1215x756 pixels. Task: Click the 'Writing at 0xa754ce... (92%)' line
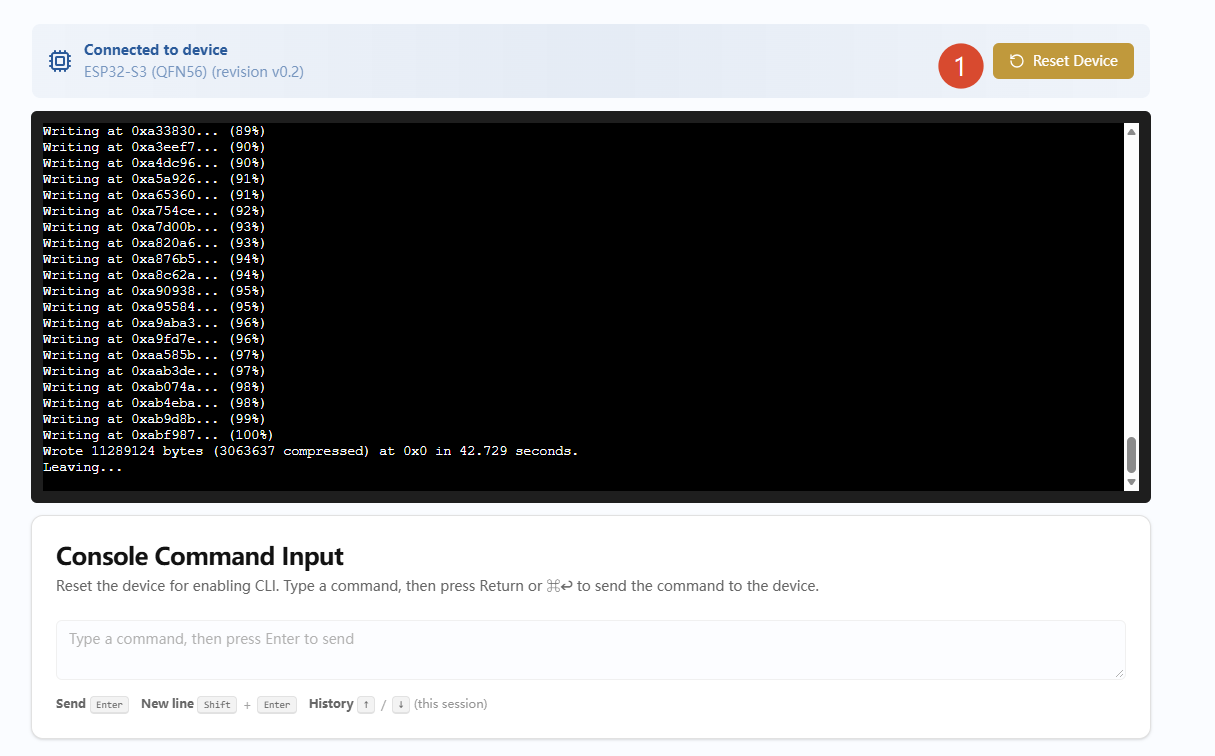pos(154,211)
